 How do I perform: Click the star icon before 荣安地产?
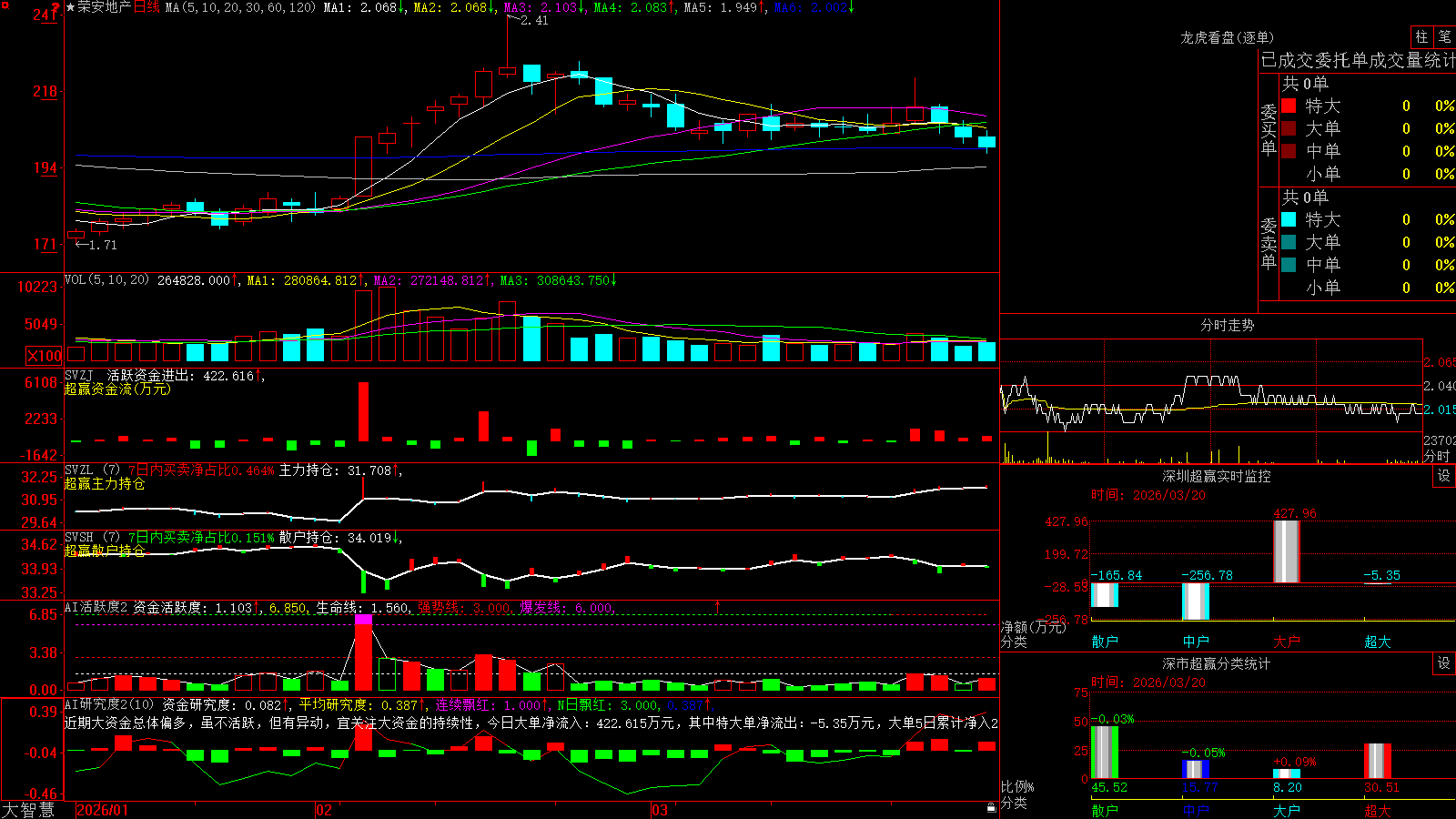pos(71,7)
